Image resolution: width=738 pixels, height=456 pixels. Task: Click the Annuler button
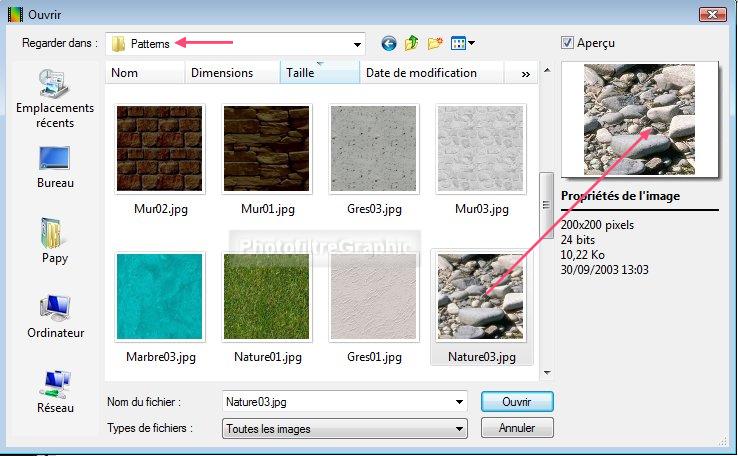point(516,428)
